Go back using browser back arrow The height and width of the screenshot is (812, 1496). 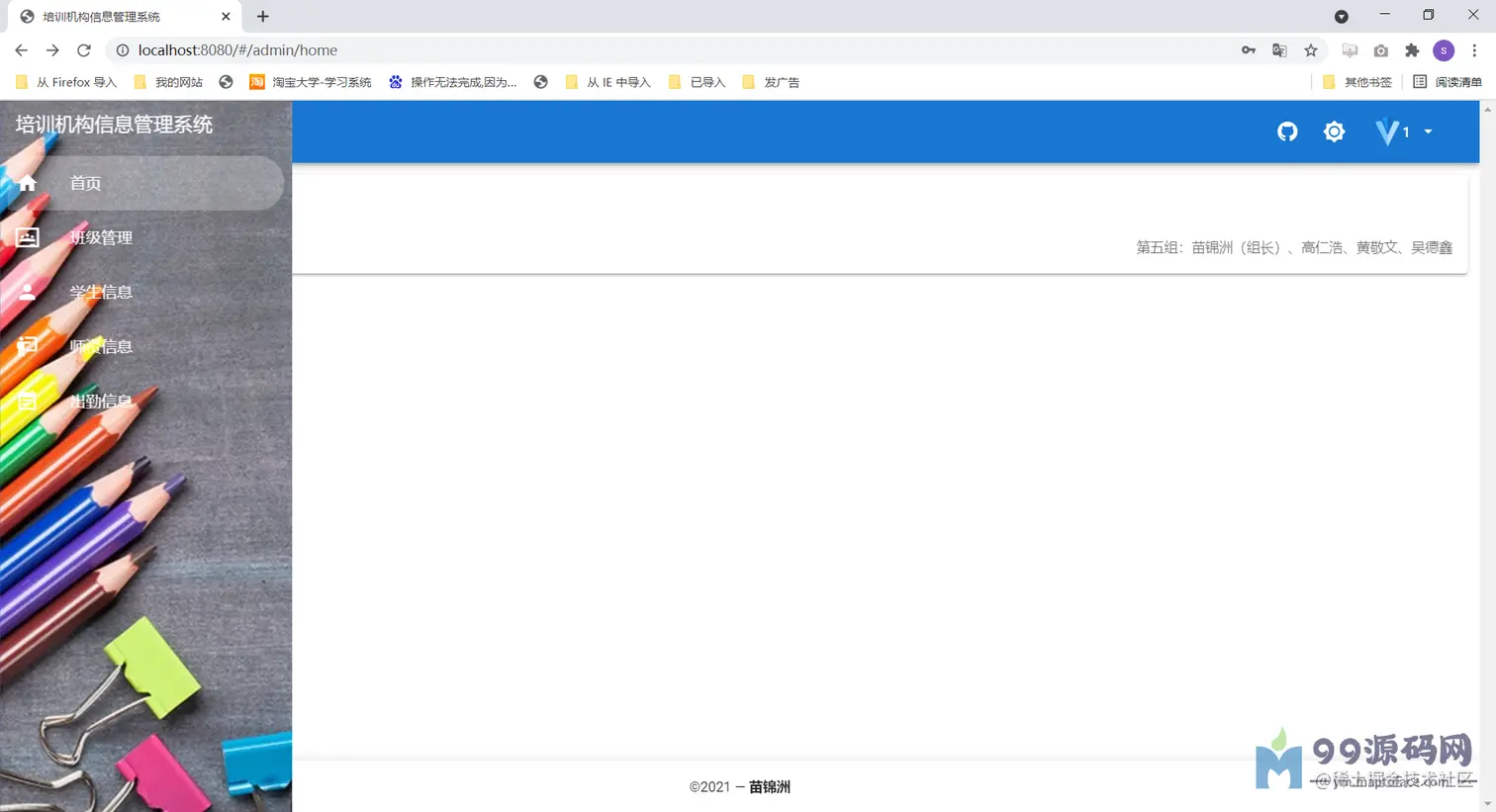click(x=22, y=50)
